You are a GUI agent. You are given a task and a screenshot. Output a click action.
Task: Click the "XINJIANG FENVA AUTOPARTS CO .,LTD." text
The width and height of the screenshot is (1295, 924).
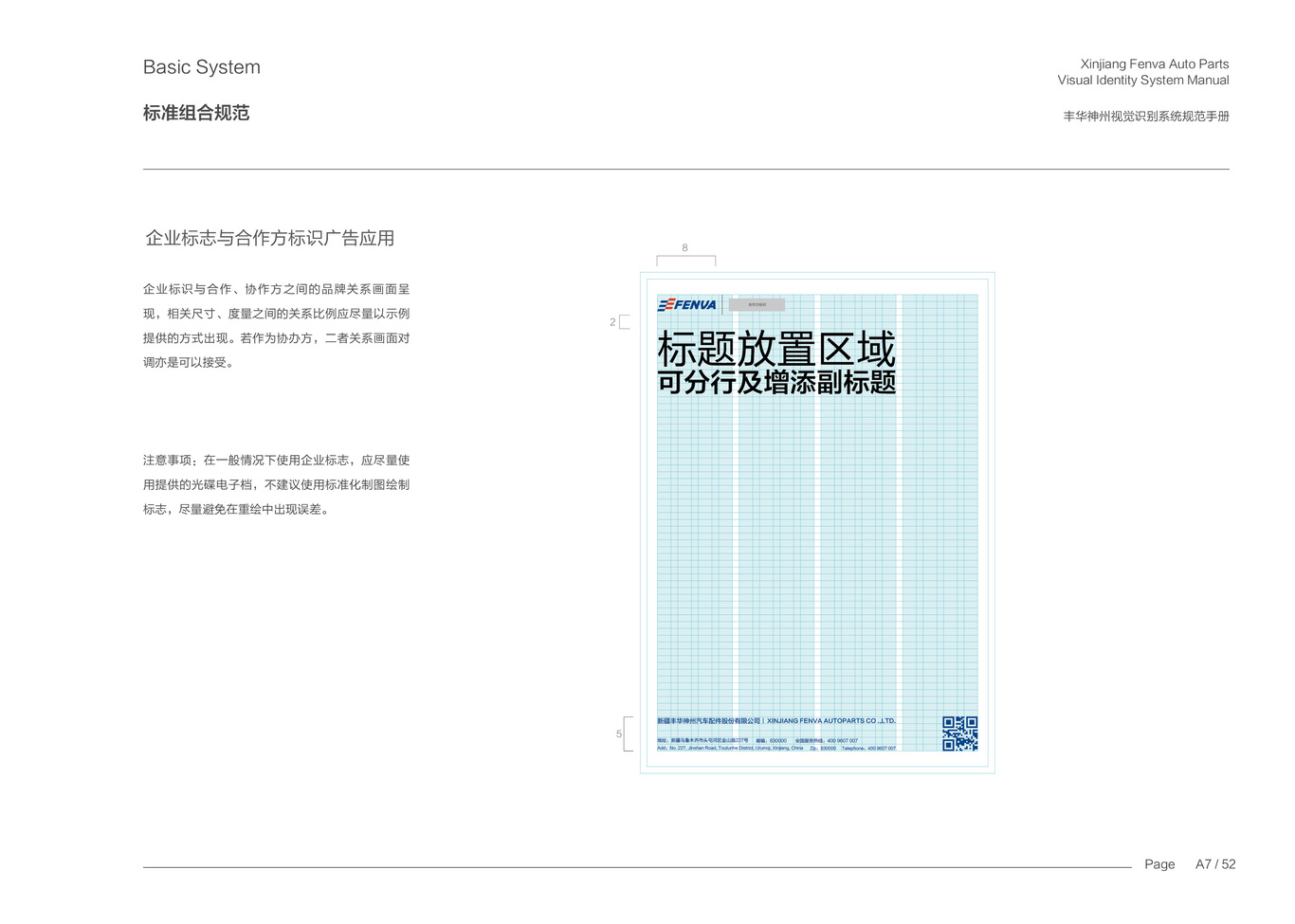(831, 721)
